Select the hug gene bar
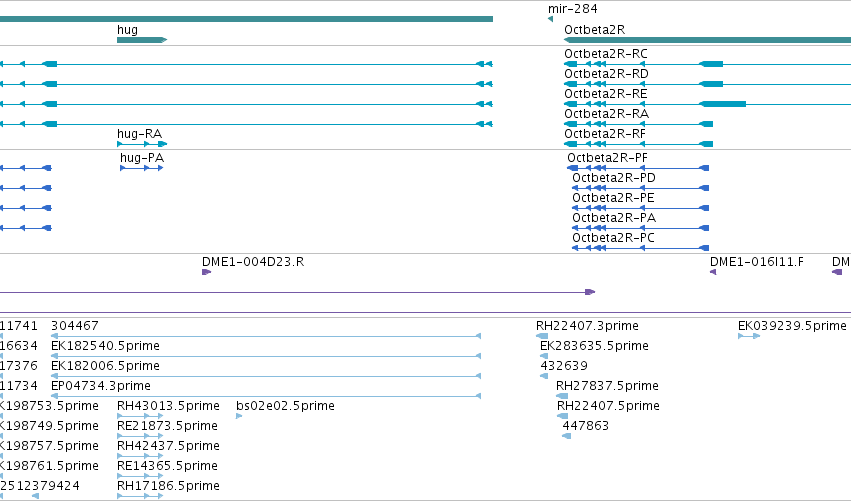The width and height of the screenshot is (851, 501). tap(142, 40)
